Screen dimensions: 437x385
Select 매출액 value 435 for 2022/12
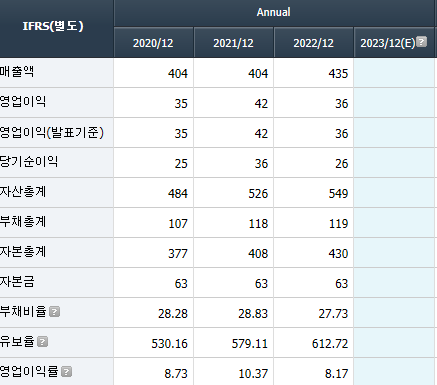[x=338, y=74]
